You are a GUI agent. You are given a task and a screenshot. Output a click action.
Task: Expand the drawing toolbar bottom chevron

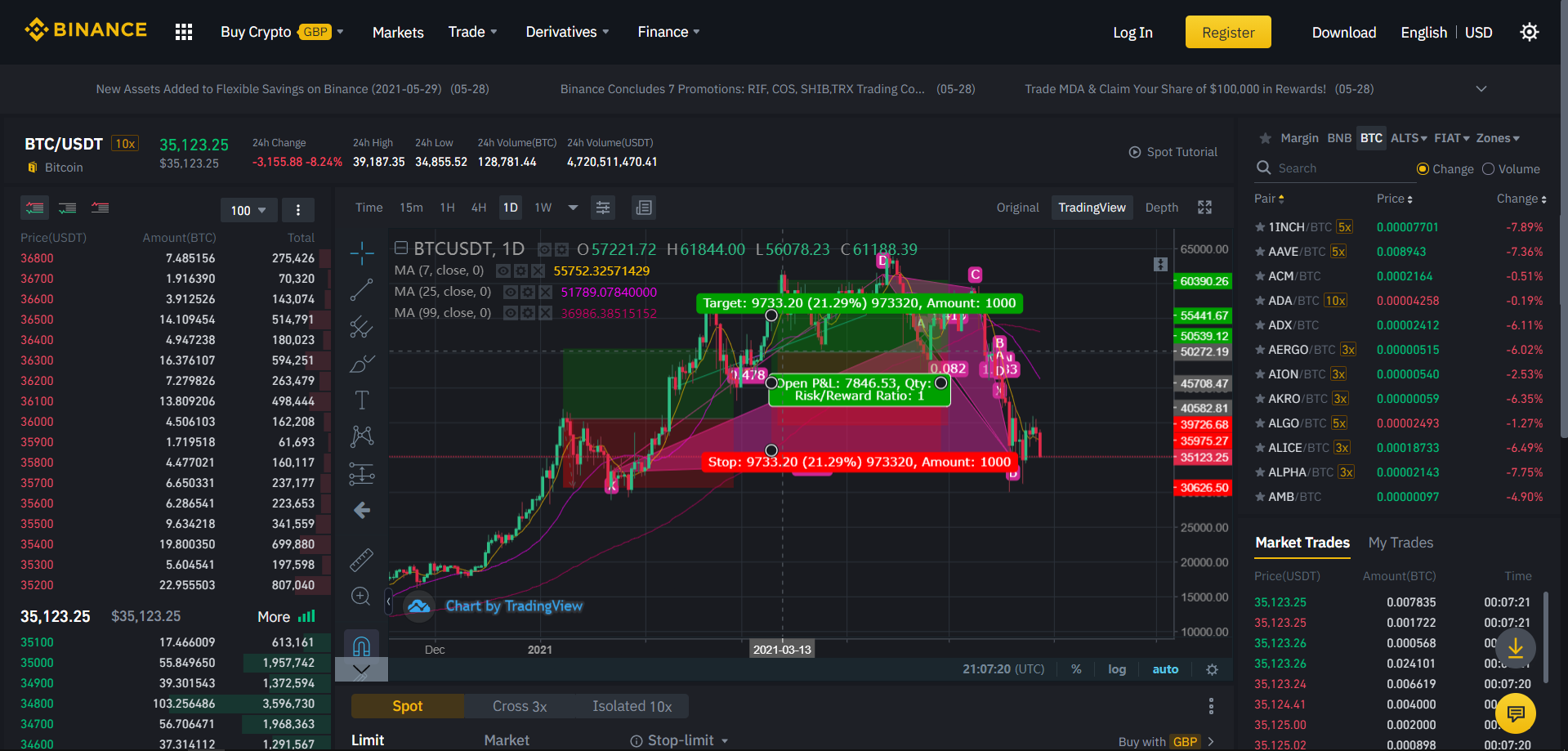click(361, 670)
